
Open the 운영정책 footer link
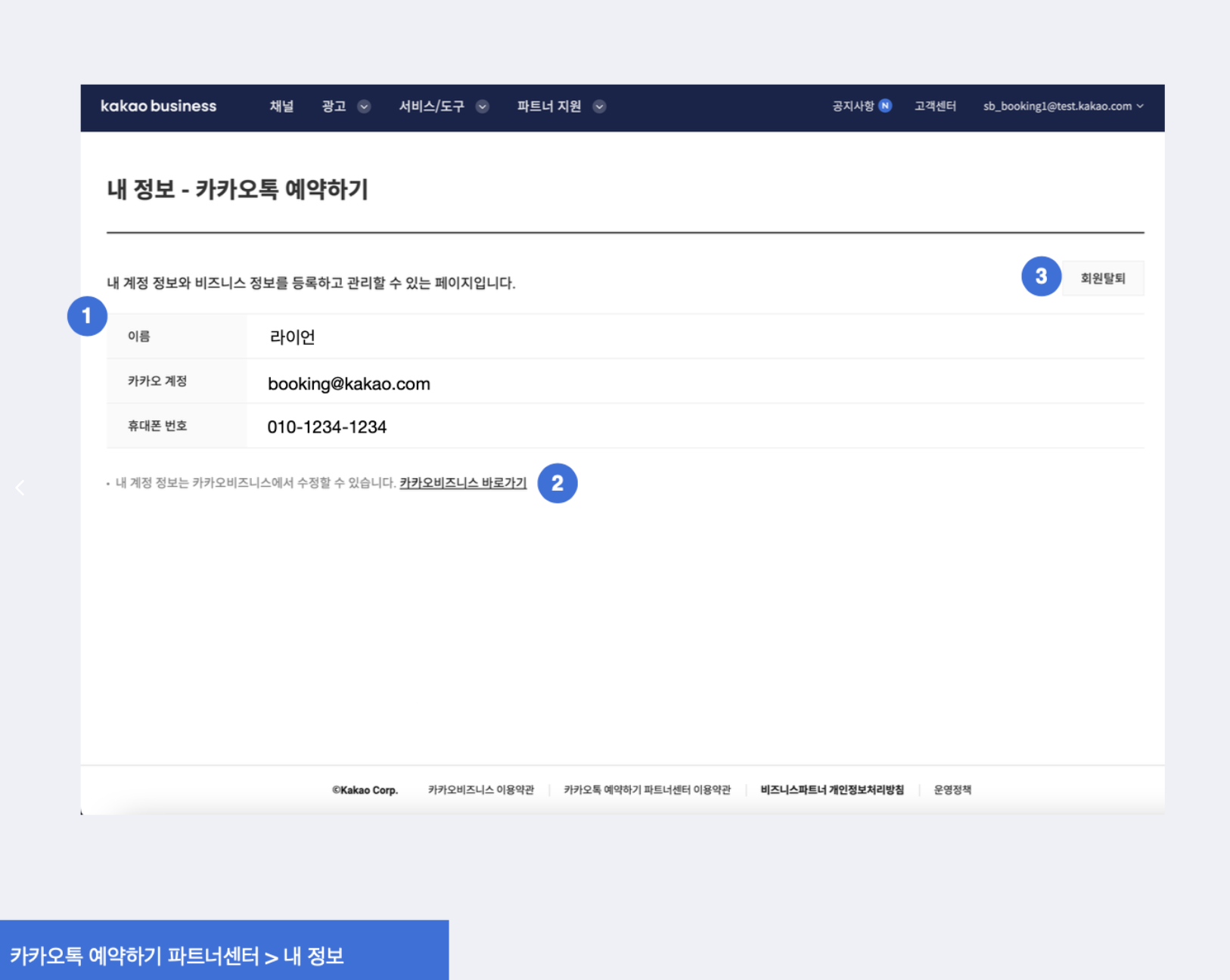[x=952, y=790]
